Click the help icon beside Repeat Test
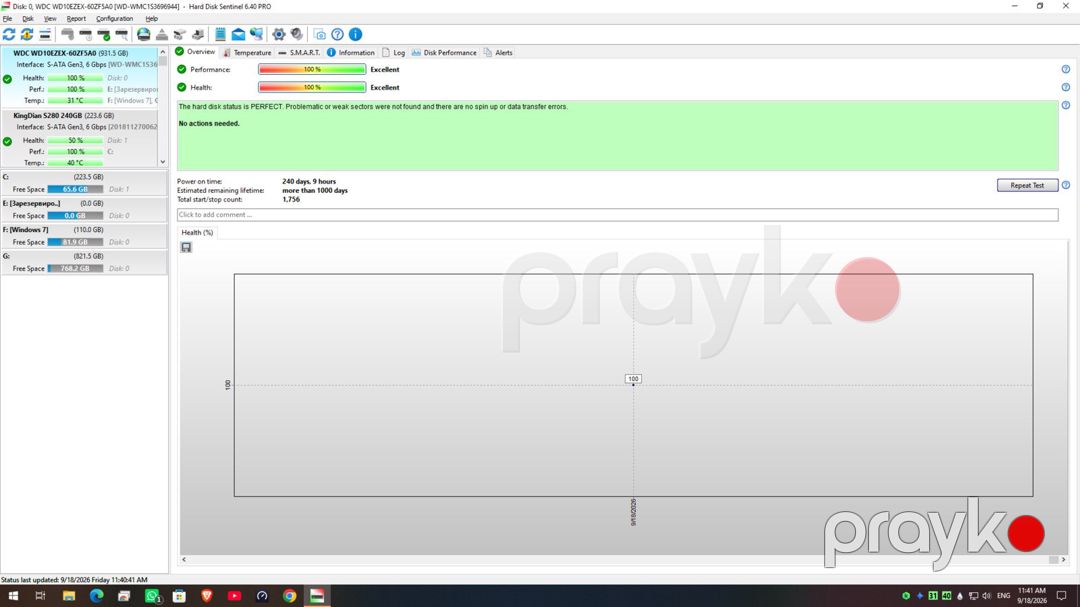The width and height of the screenshot is (1080, 607). pyautogui.click(x=1066, y=185)
